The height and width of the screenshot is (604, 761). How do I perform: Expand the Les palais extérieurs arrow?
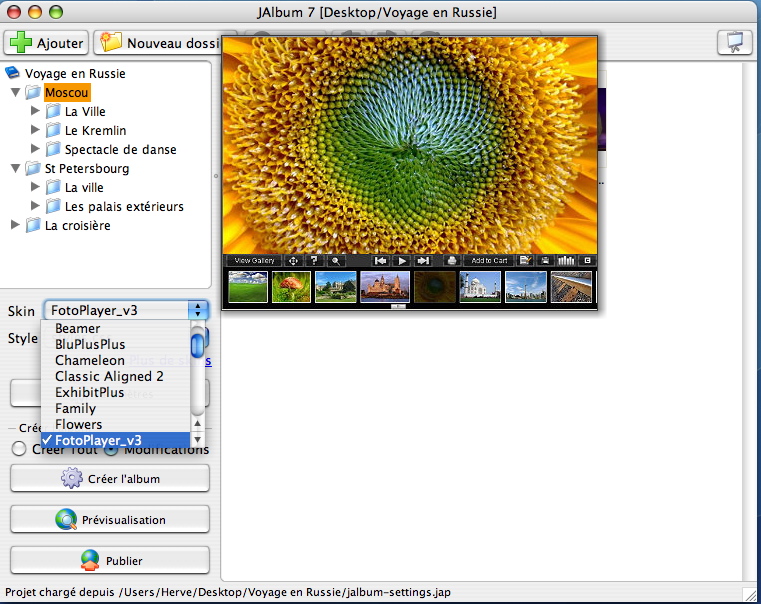point(35,206)
